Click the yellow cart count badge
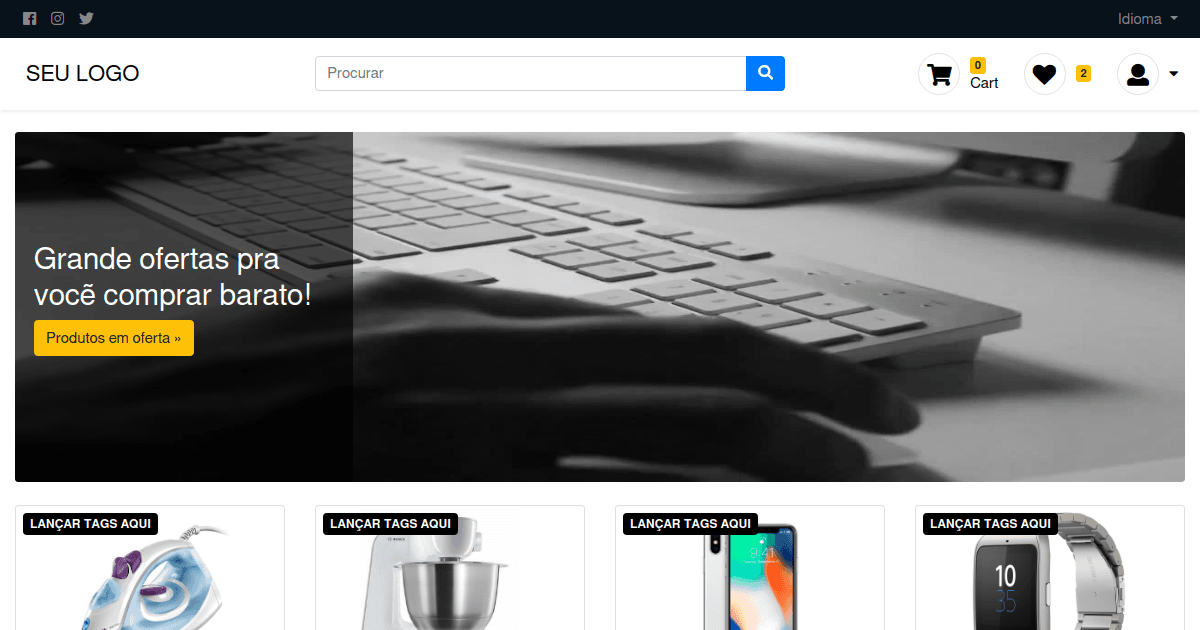 pos(978,65)
